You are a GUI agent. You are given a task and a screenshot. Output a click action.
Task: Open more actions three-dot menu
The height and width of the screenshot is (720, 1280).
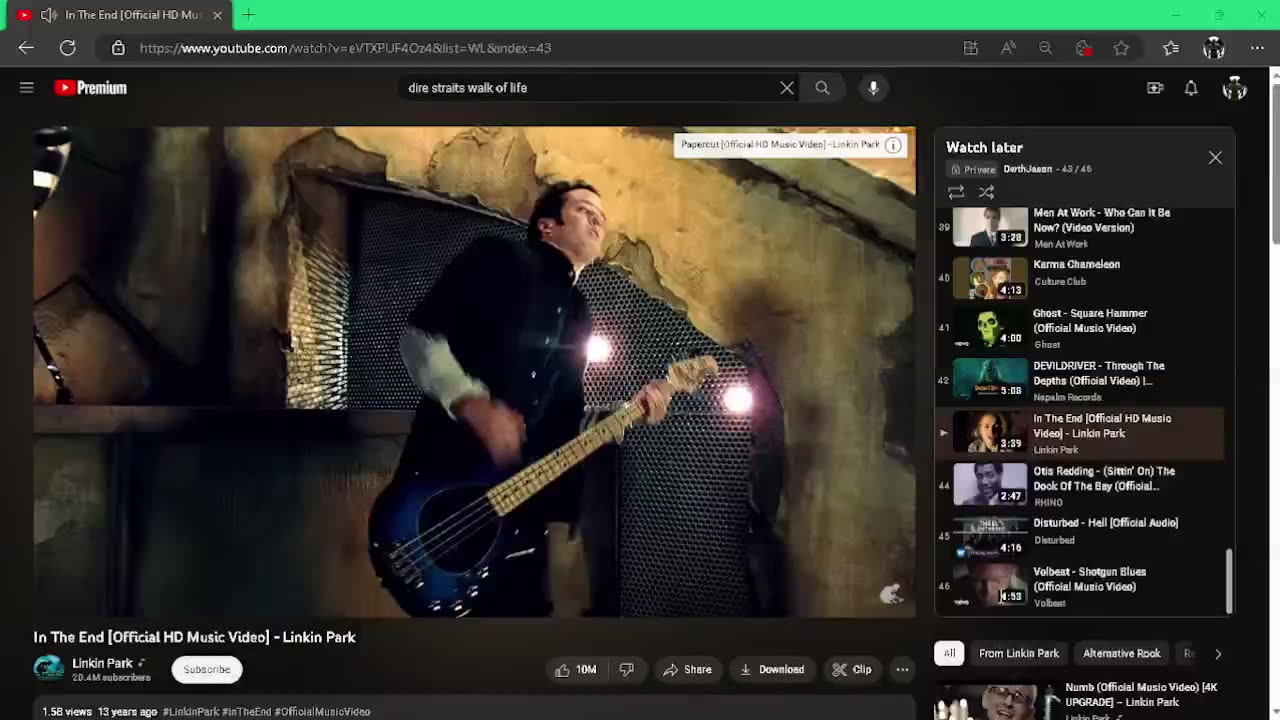click(902, 669)
